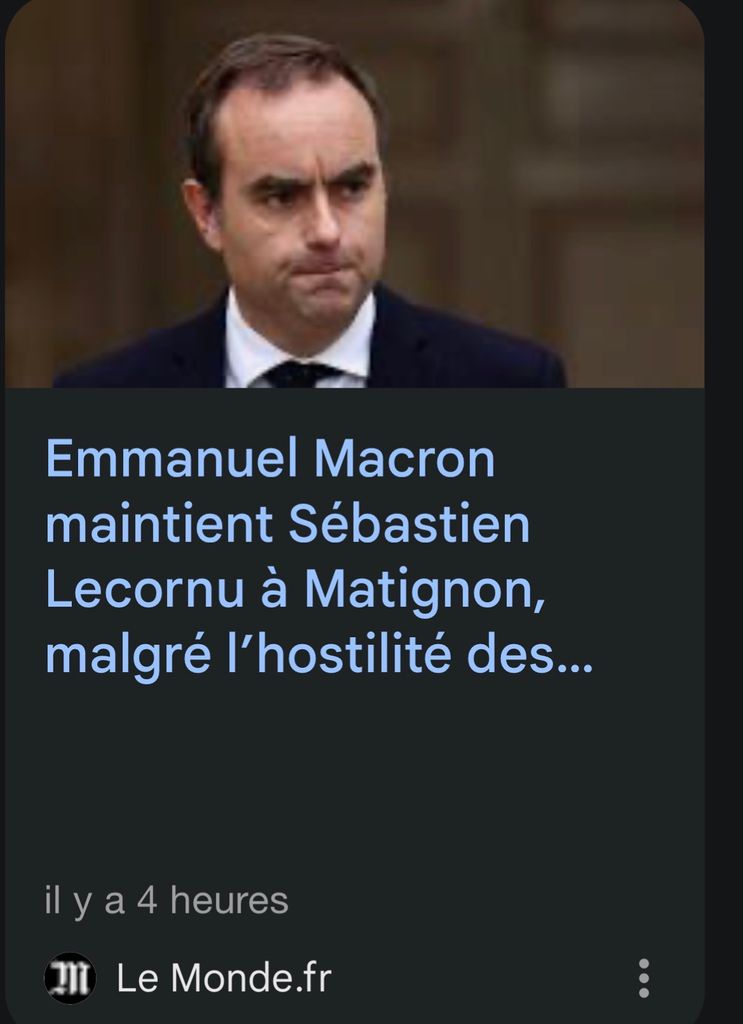Viewport: 743px width, 1024px height.
Task: Click the man's dark tie in the photo
Action: pyautogui.click(x=302, y=375)
